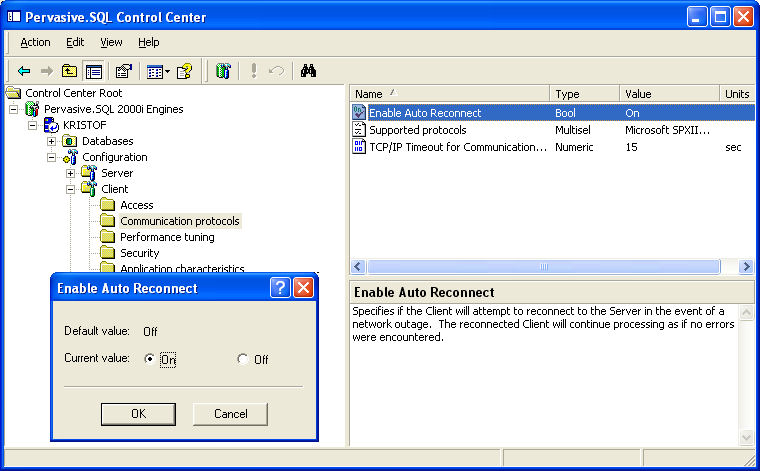Click the horizontal scrollbar thumb in list
The height and width of the screenshot is (471, 760).
pos(544,267)
